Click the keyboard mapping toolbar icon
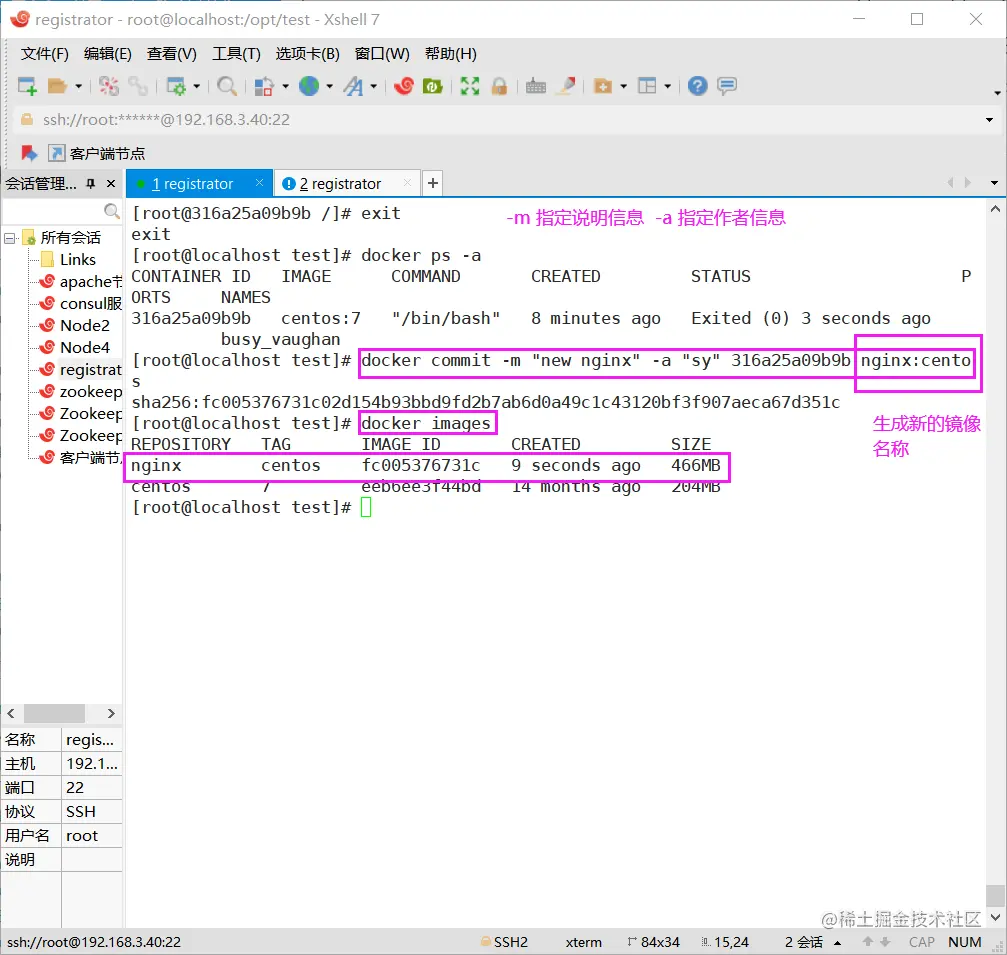Screen dimensions: 1007x955 coord(536,85)
